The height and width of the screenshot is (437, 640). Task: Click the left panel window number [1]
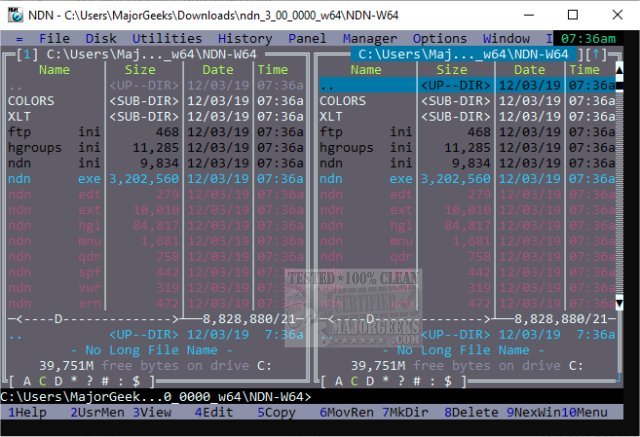[x=27, y=54]
